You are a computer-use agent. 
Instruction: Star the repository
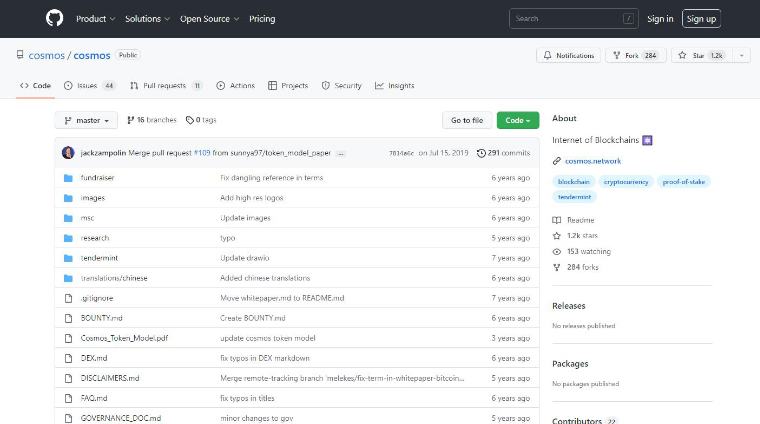tap(702, 55)
